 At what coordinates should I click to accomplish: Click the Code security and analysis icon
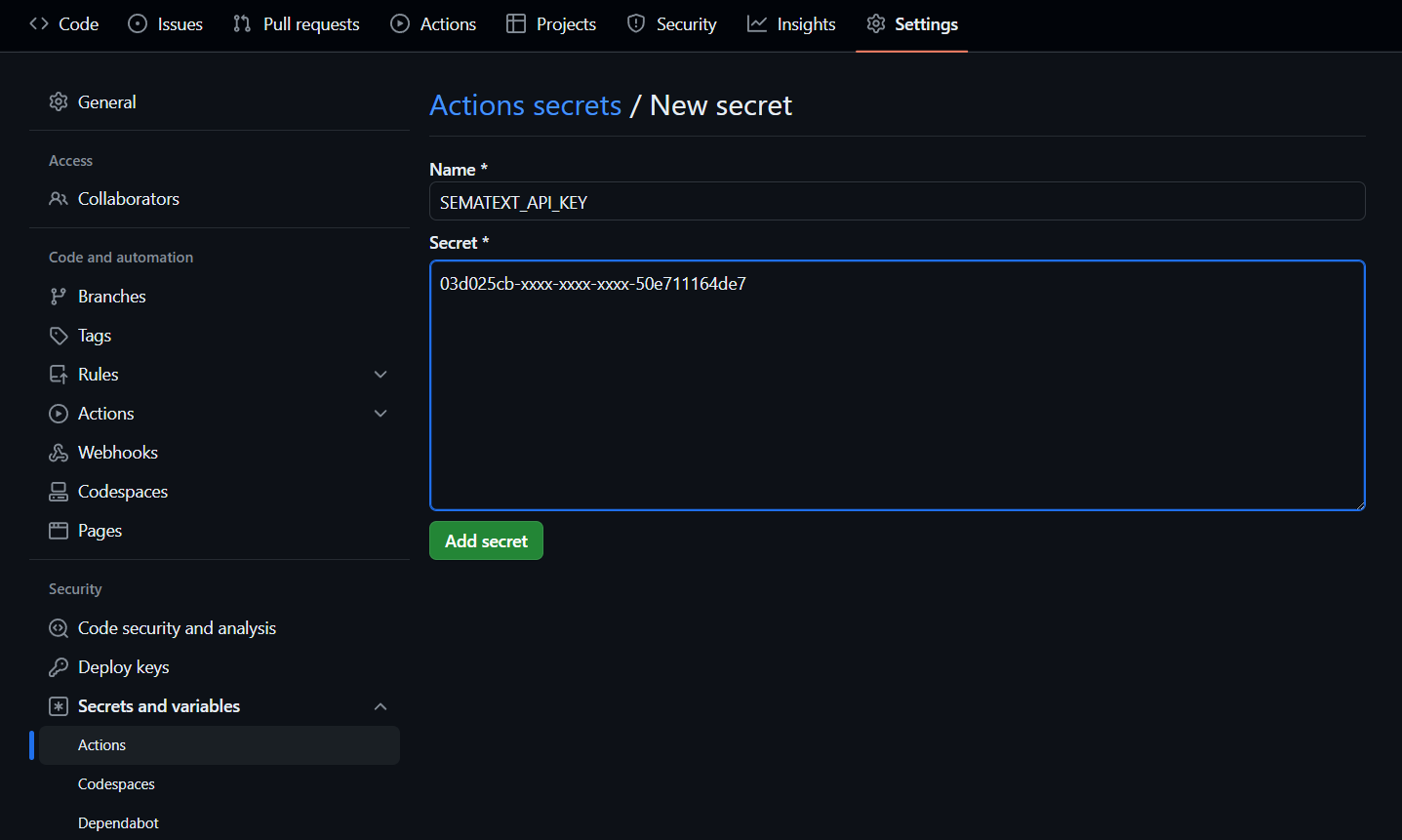(x=59, y=628)
